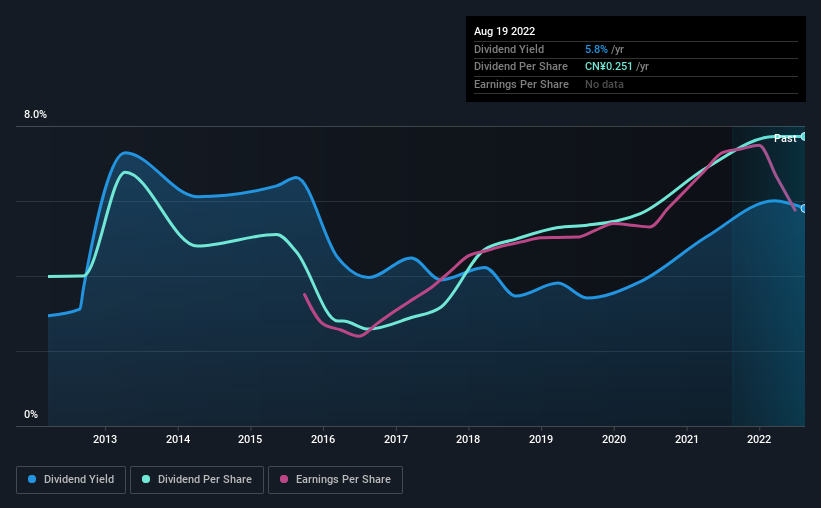Select the 2019 x-axis label
The height and width of the screenshot is (508, 821).
coord(541,439)
